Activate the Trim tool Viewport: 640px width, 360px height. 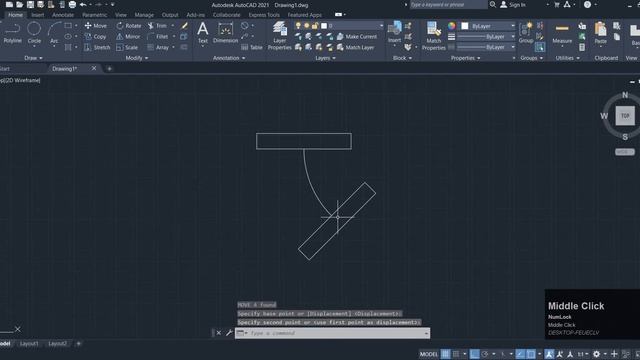tap(158, 26)
